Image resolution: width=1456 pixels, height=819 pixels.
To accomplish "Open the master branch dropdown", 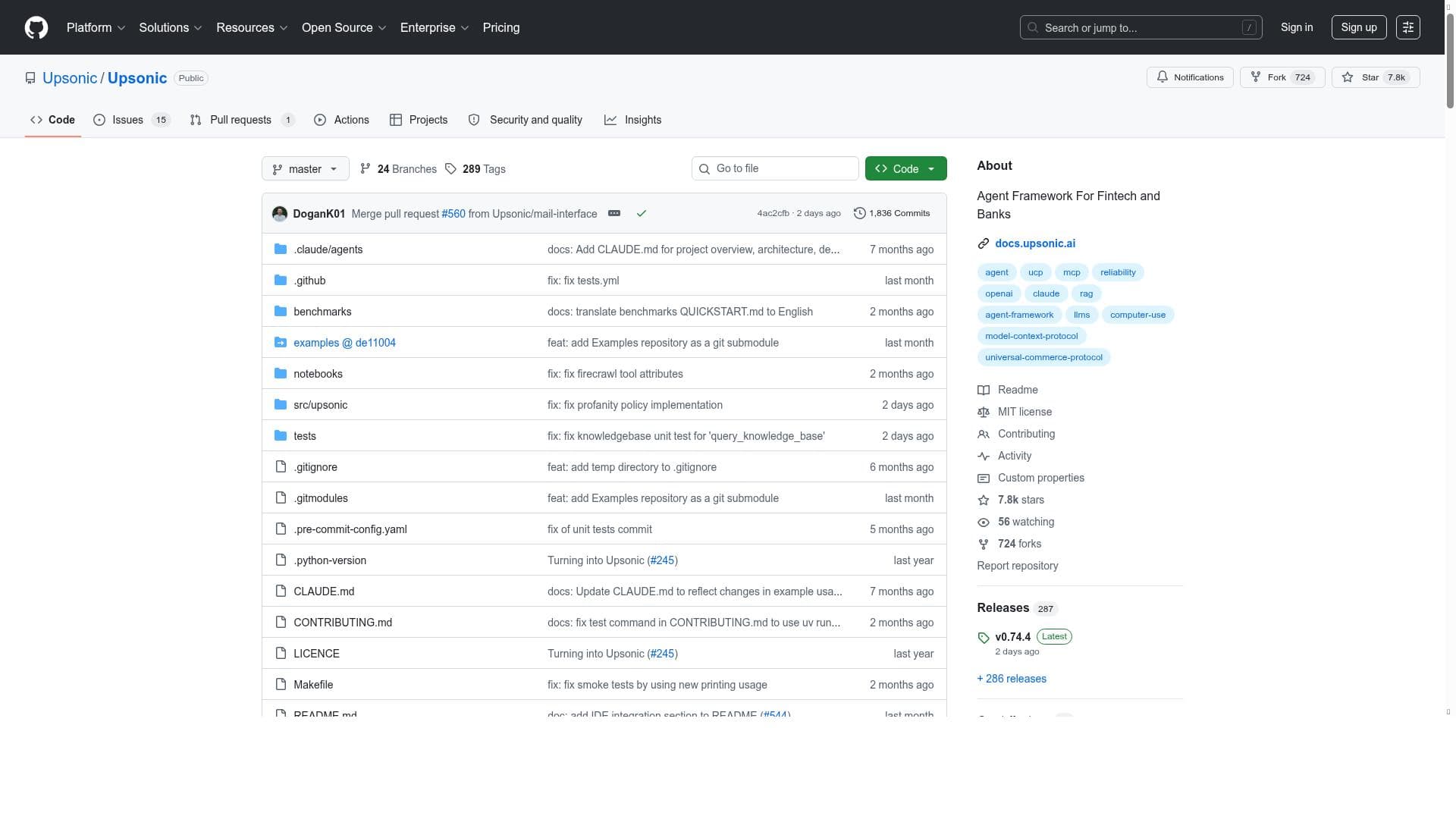I will pyautogui.click(x=305, y=169).
